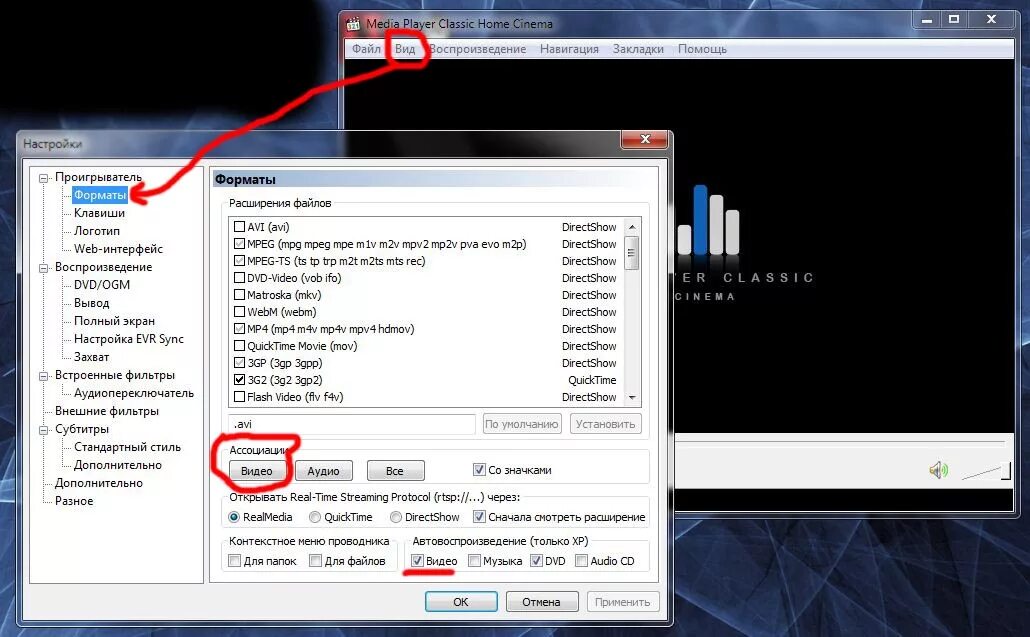Toggle the 3GP (3gp 3gpp) checkbox

pos(239,362)
